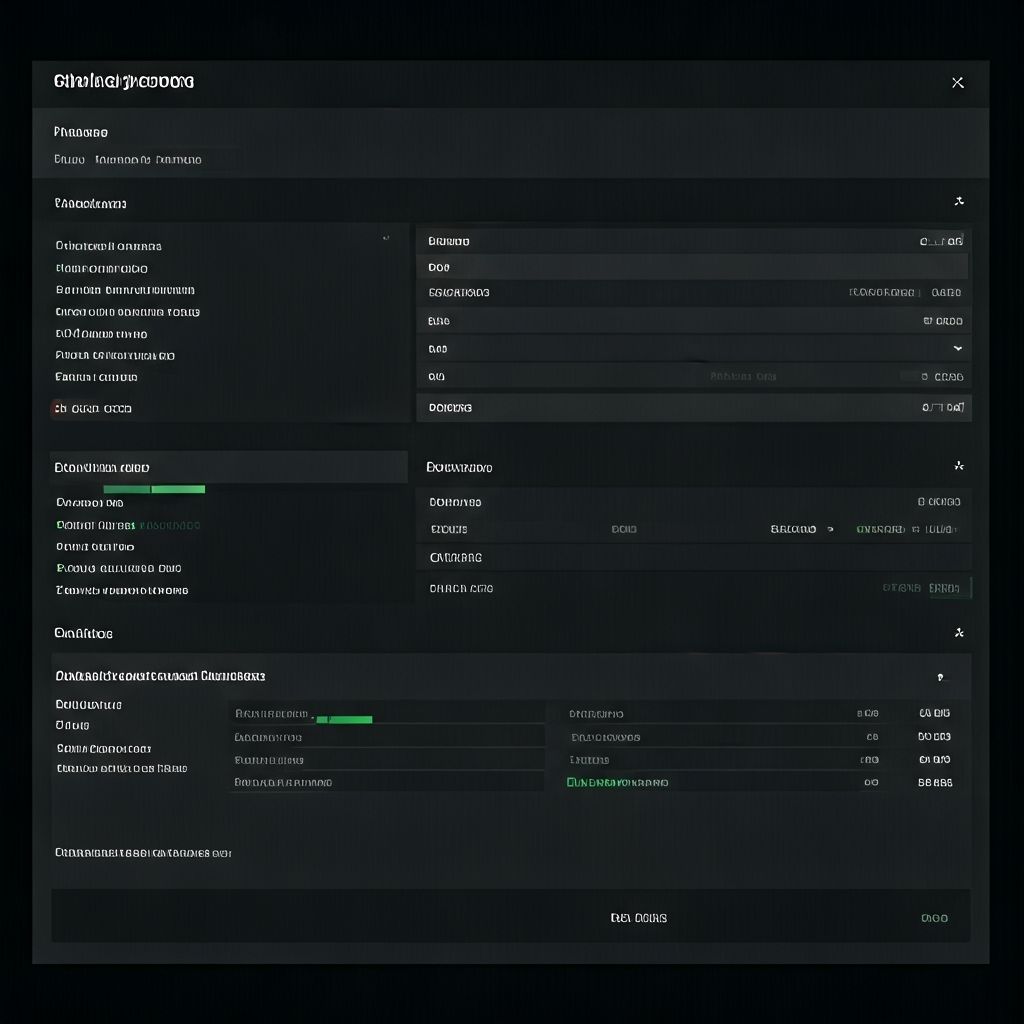Click the small icon in the bottom table header

pyautogui.click(x=939, y=678)
